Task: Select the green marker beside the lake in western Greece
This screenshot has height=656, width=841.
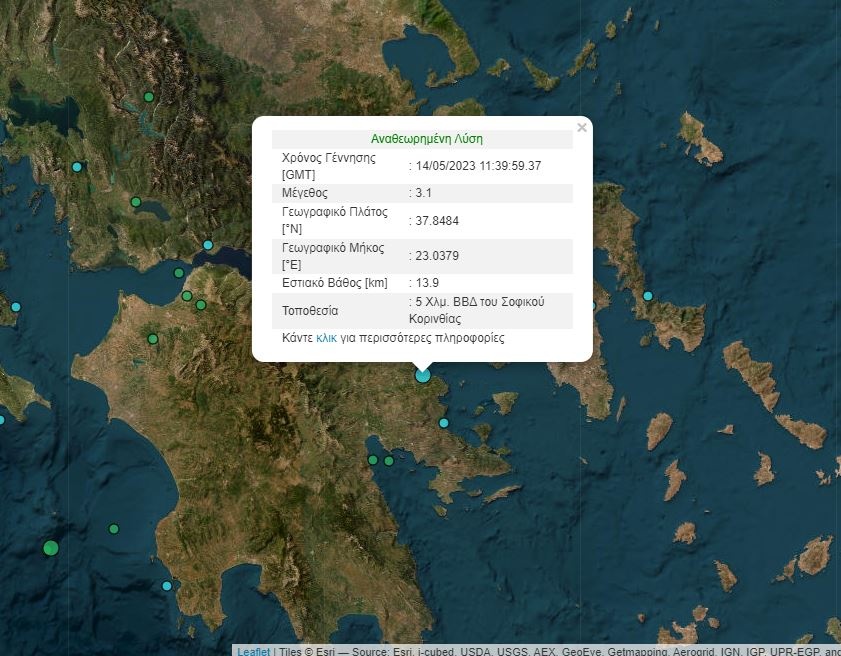Action: pos(136,202)
